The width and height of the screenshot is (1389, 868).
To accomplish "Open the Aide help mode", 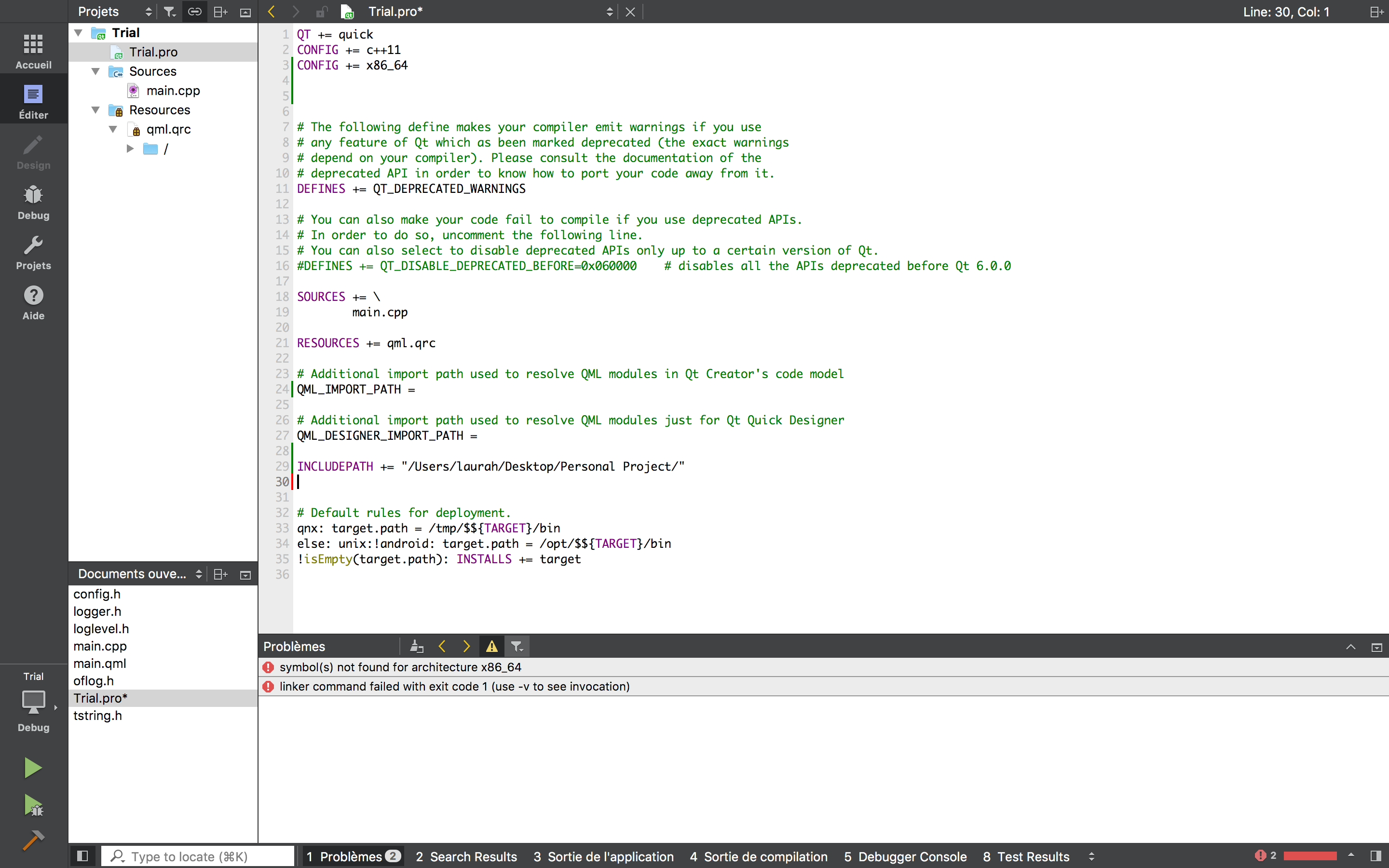I will coord(33,303).
